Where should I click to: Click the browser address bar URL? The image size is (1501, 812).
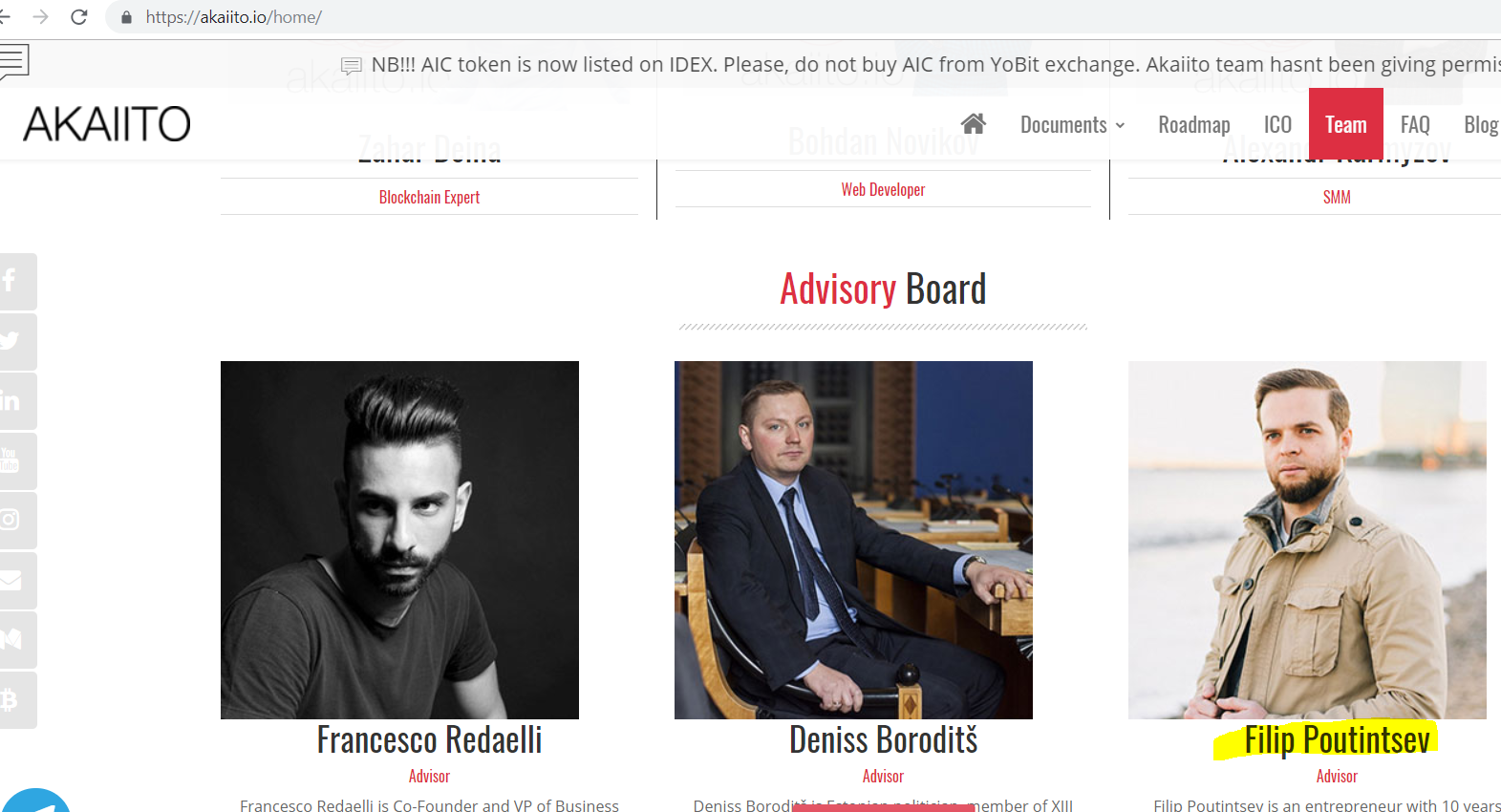pos(234,17)
